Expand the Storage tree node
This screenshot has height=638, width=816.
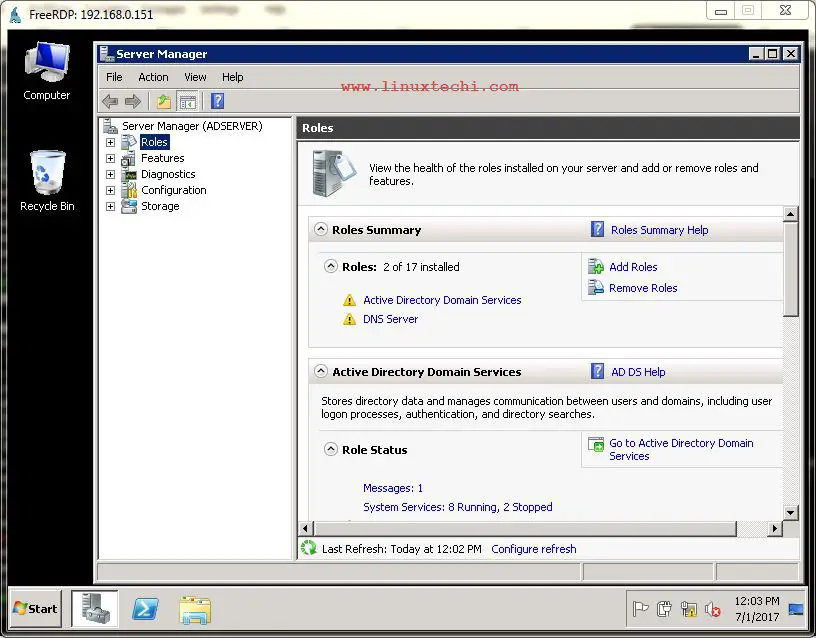(110, 207)
